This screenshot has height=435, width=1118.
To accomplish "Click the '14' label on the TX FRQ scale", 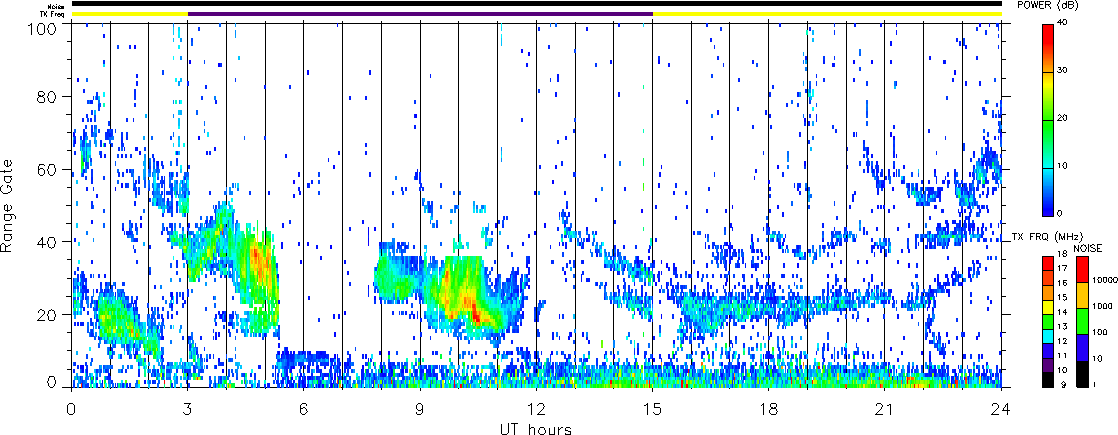I will click(1062, 312).
